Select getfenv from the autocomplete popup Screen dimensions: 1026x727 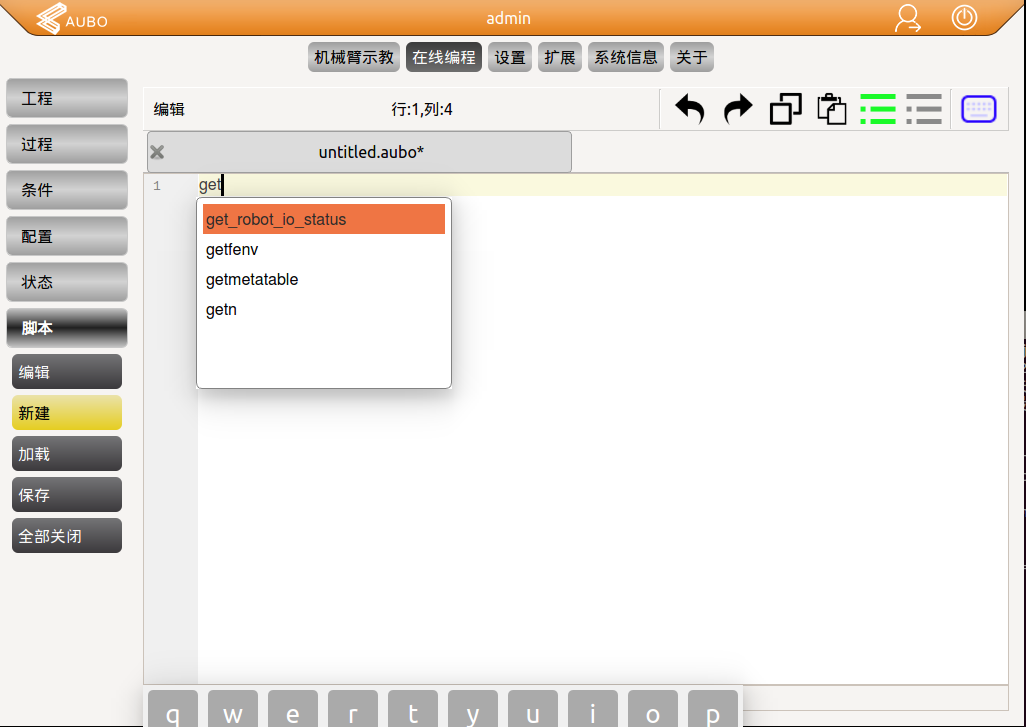(231, 249)
